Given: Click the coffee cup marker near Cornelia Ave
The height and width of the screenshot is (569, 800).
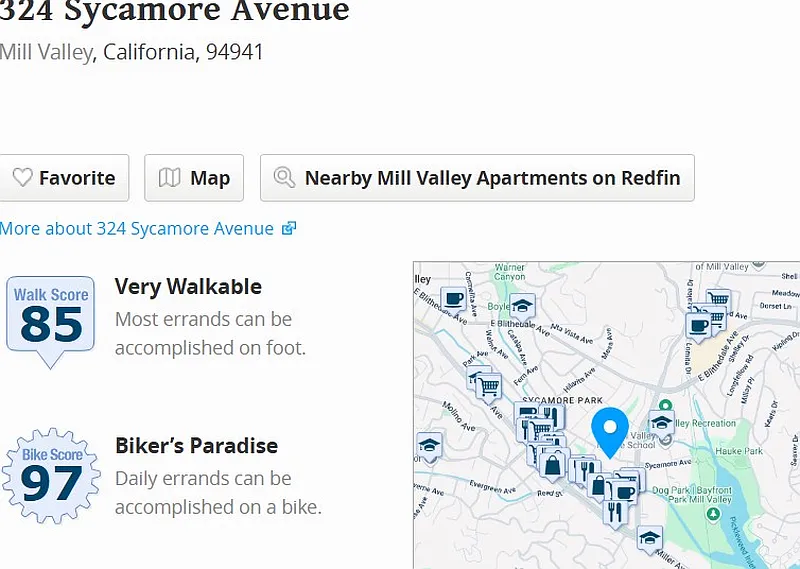Looking at the screenshot, I should 453,298.
